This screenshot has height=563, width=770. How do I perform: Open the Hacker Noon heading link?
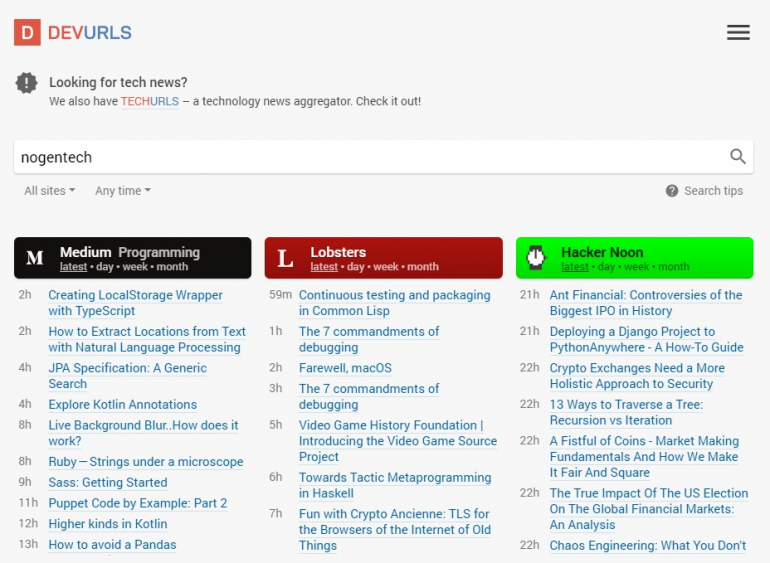tap(602, 252)
